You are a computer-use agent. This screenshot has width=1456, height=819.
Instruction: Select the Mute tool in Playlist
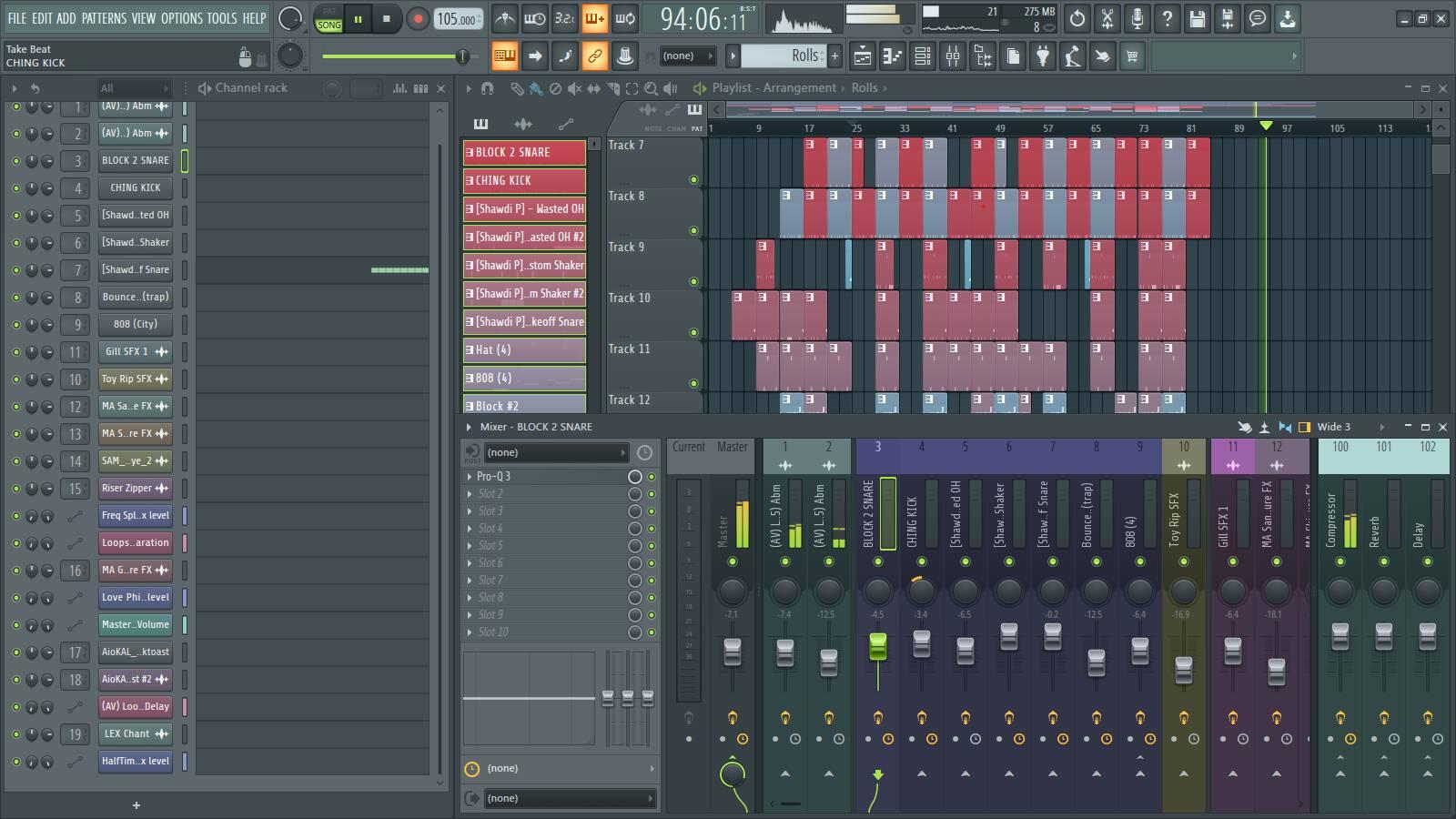[x=574, y=88]
